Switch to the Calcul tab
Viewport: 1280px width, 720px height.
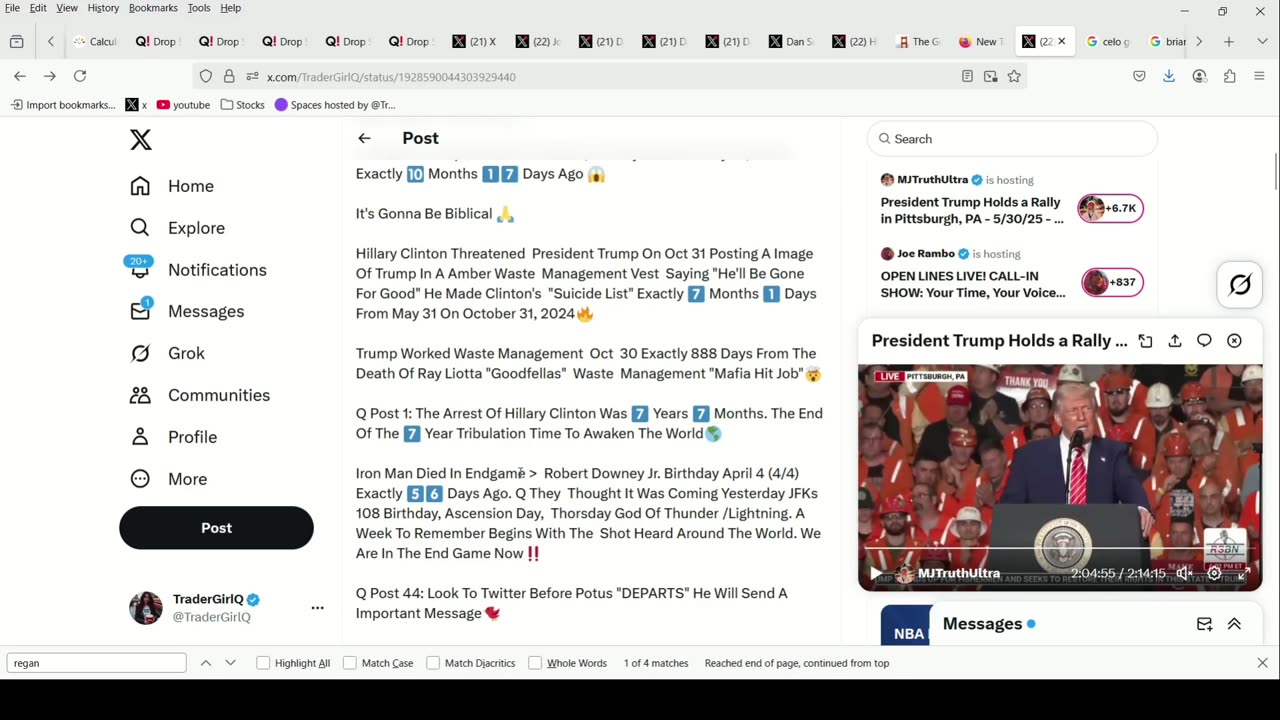pyautogui.click(x=95, y=42)
